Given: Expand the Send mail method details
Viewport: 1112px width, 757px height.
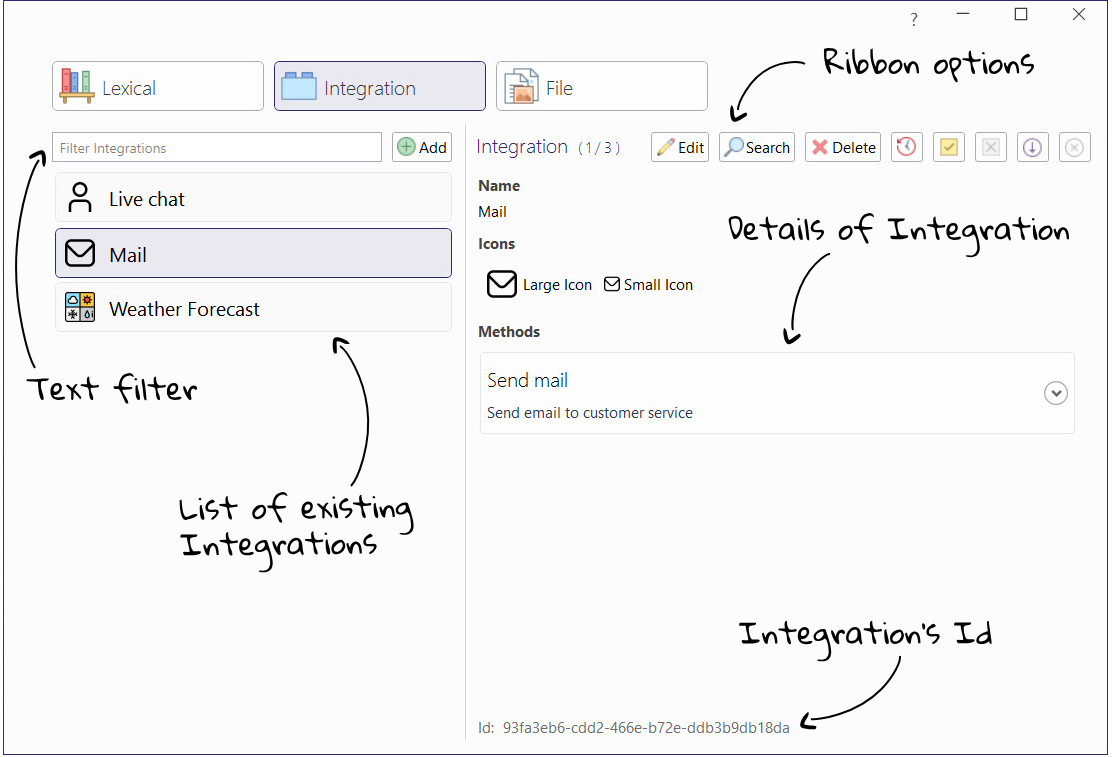Looking at the screenshot, I should (x=1056, y=393).
